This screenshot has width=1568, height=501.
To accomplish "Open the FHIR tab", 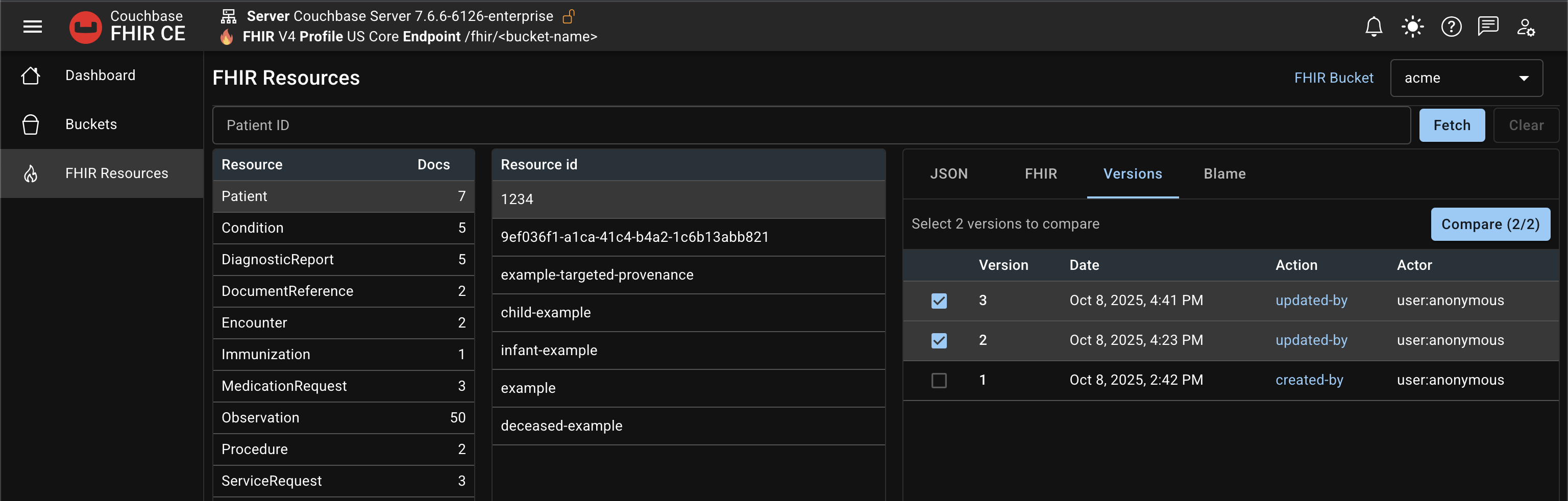I will tap(1040, 174).
